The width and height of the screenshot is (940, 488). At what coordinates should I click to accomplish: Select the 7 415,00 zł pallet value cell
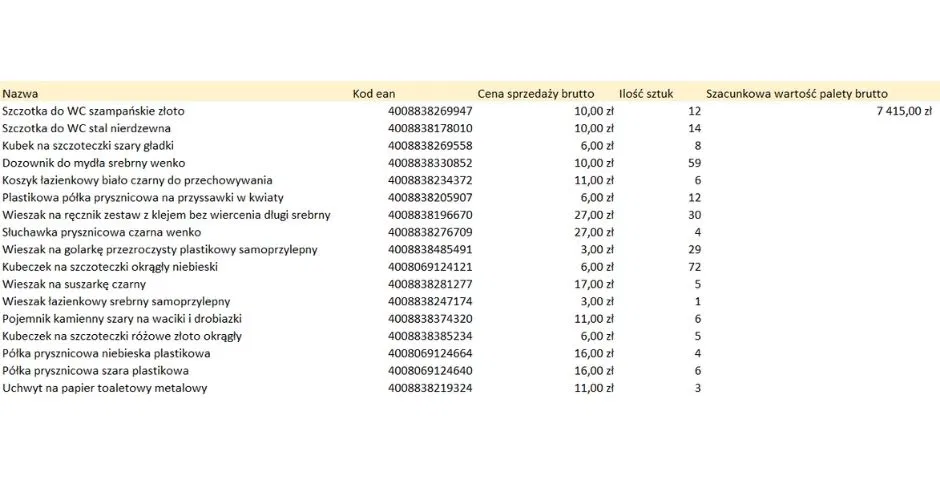[x=904, y=111]
